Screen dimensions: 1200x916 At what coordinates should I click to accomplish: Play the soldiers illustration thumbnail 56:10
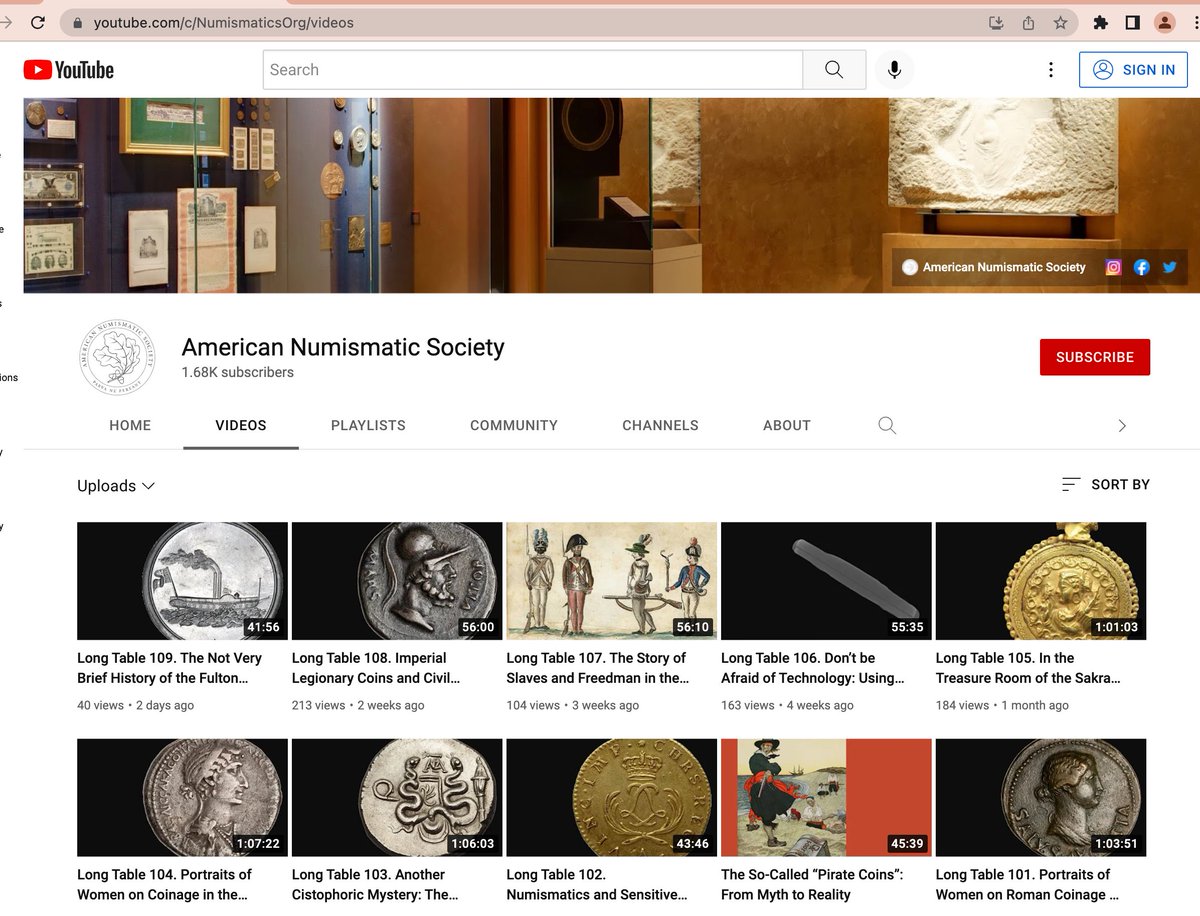tap(612, 581)
